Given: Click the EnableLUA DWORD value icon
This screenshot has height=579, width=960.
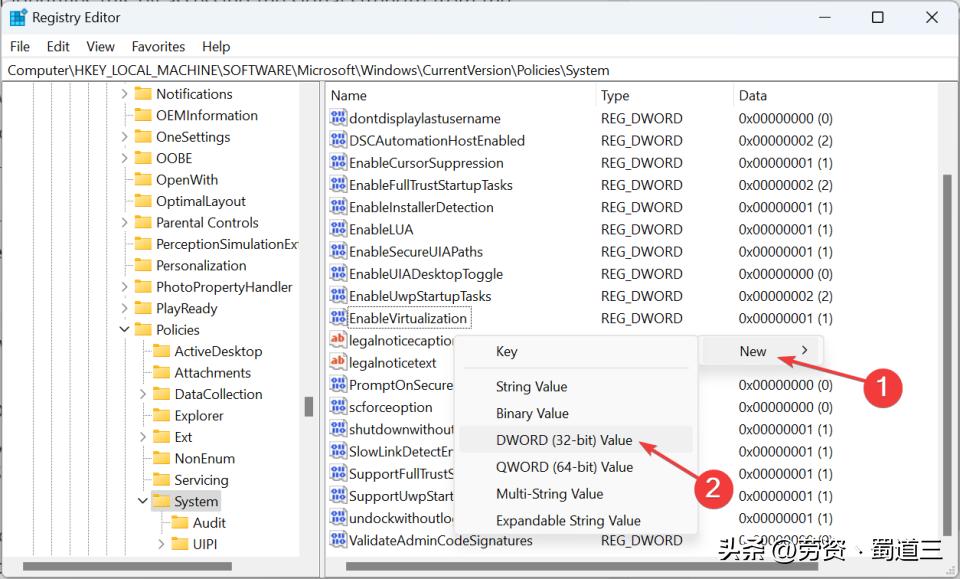Looking at the screenshot, I should tap(339, 229).
